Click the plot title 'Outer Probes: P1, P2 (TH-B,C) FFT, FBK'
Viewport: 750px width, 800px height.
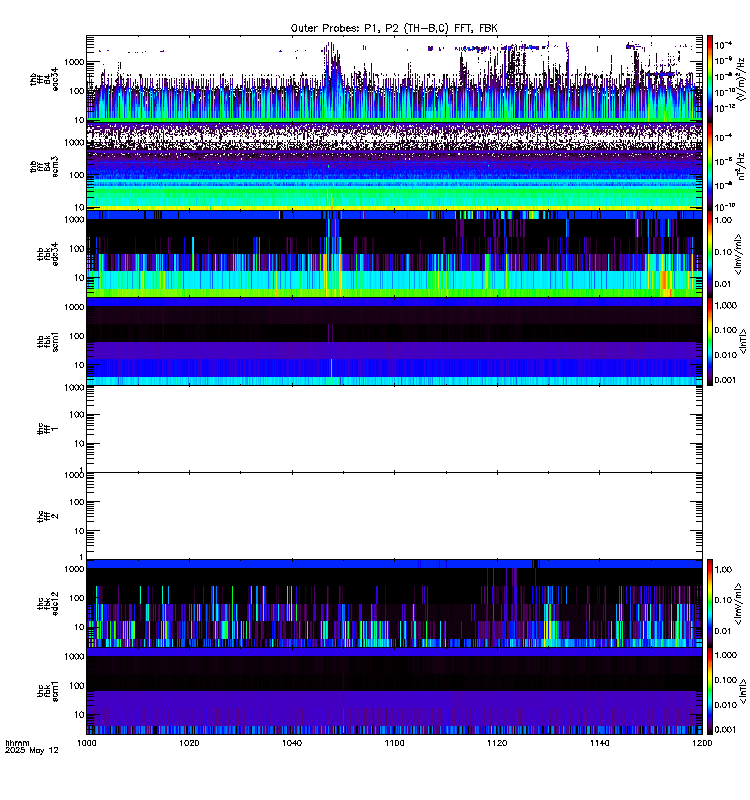click(x=394, y=29)
